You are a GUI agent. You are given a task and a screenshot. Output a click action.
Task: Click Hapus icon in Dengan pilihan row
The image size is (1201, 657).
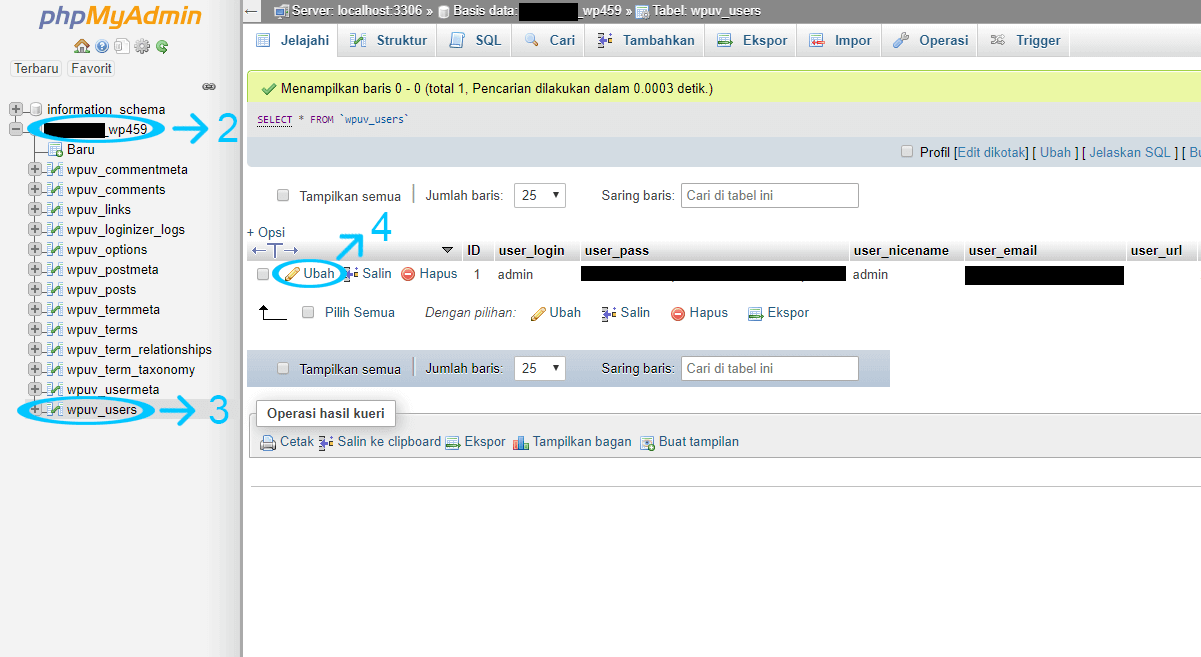pyautogui.click(x=678, y=313)
